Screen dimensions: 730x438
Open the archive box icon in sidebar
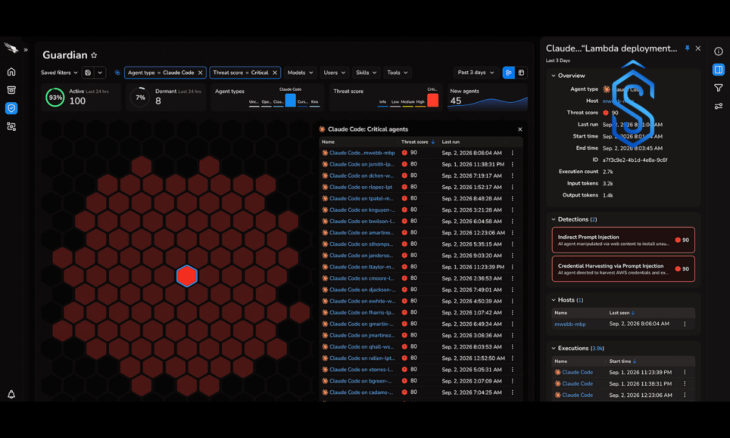(x=11, y=90)
